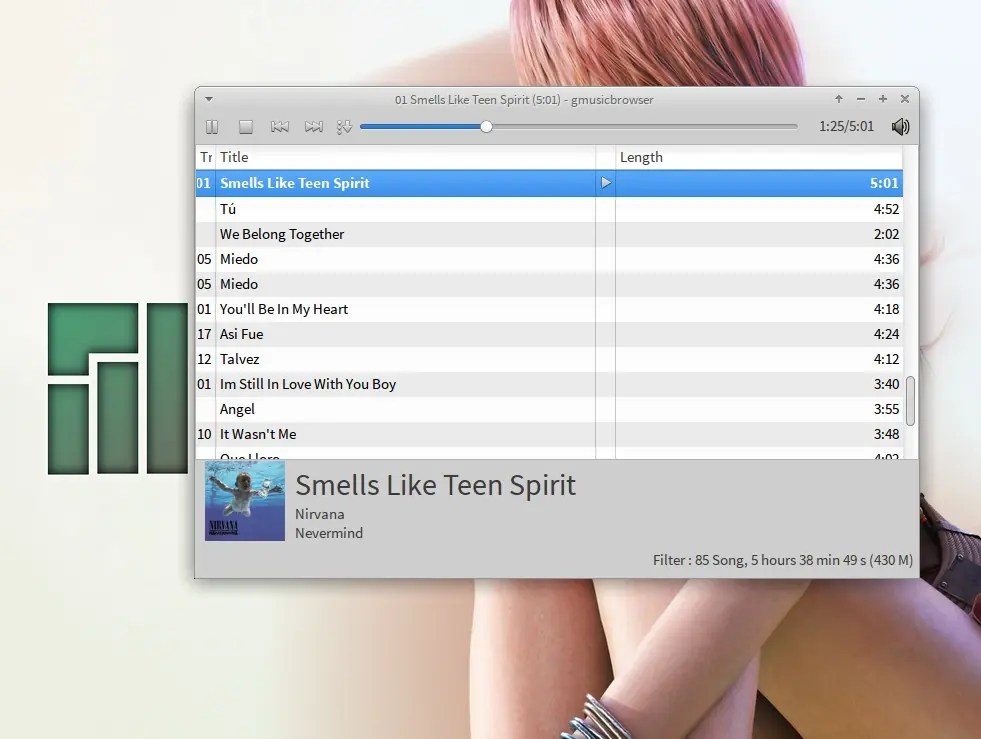Select the song Tú
The image size is (981, 739).
(549, 209)
